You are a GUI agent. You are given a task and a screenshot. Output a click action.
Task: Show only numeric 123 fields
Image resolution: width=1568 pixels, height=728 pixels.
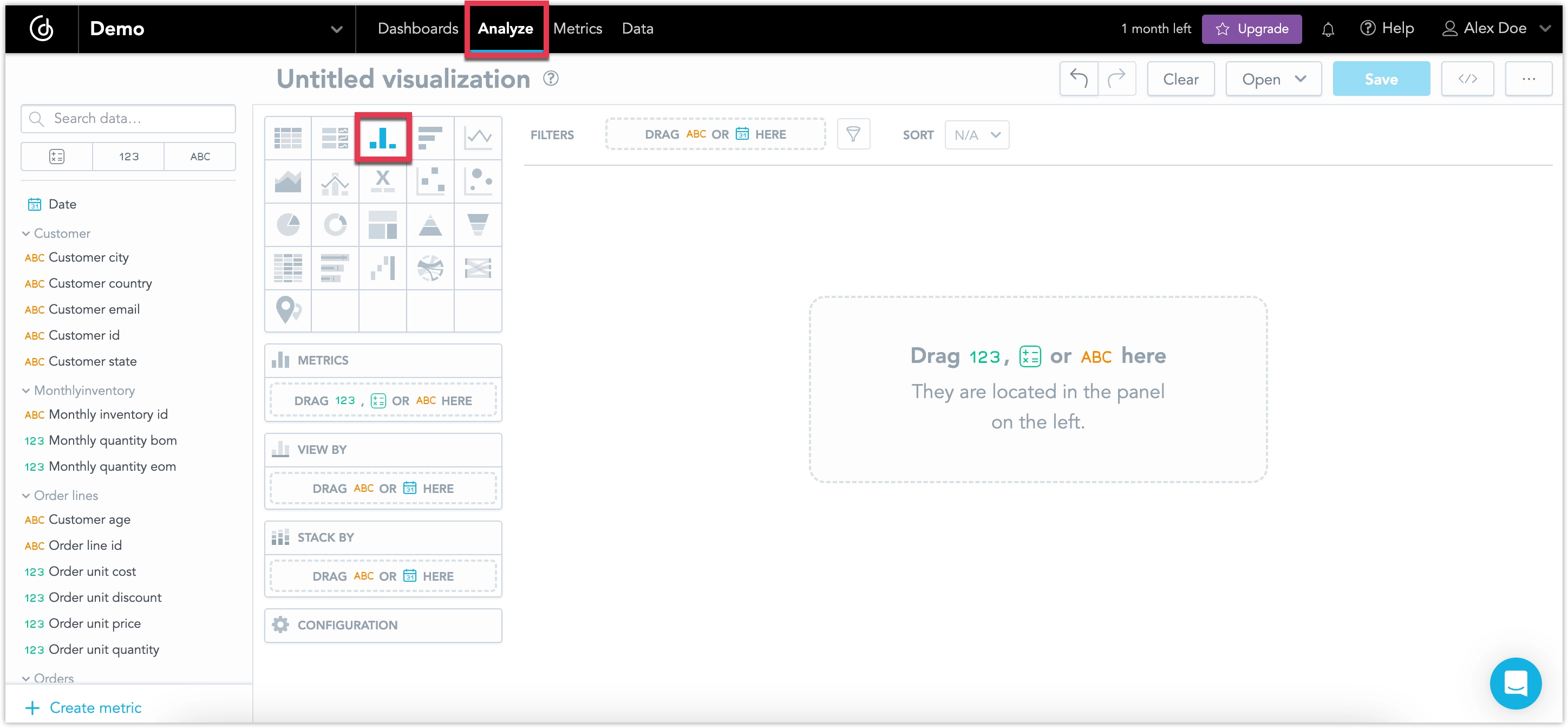[x=128, y=157]
